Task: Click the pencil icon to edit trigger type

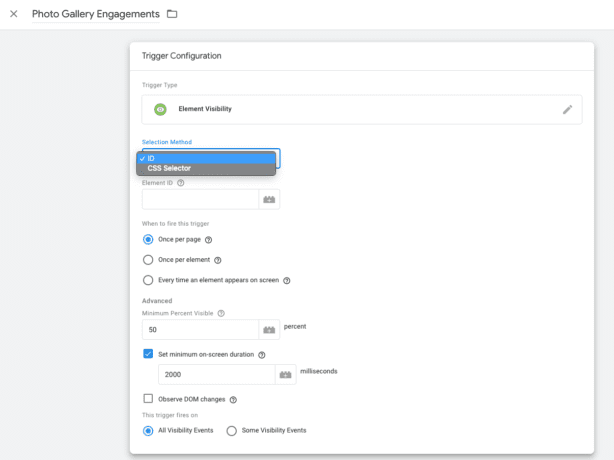Action: pos(567,110)
